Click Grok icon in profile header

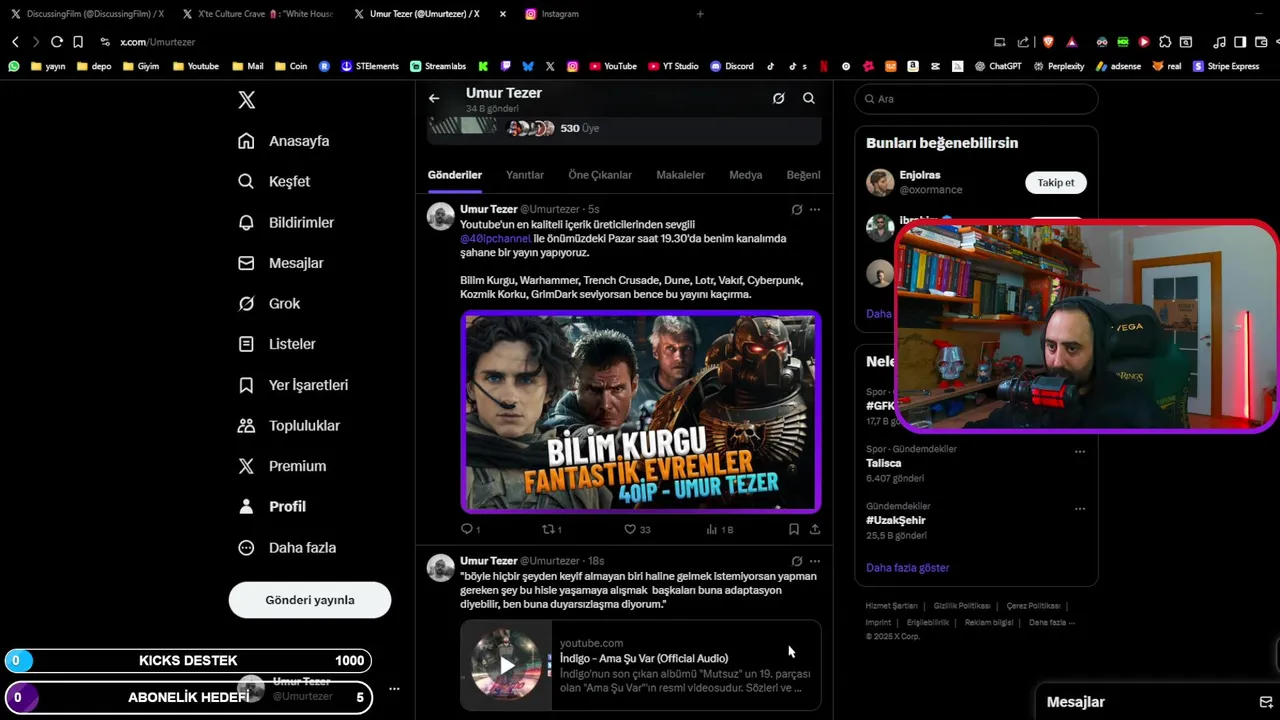[x=778, y=98]
